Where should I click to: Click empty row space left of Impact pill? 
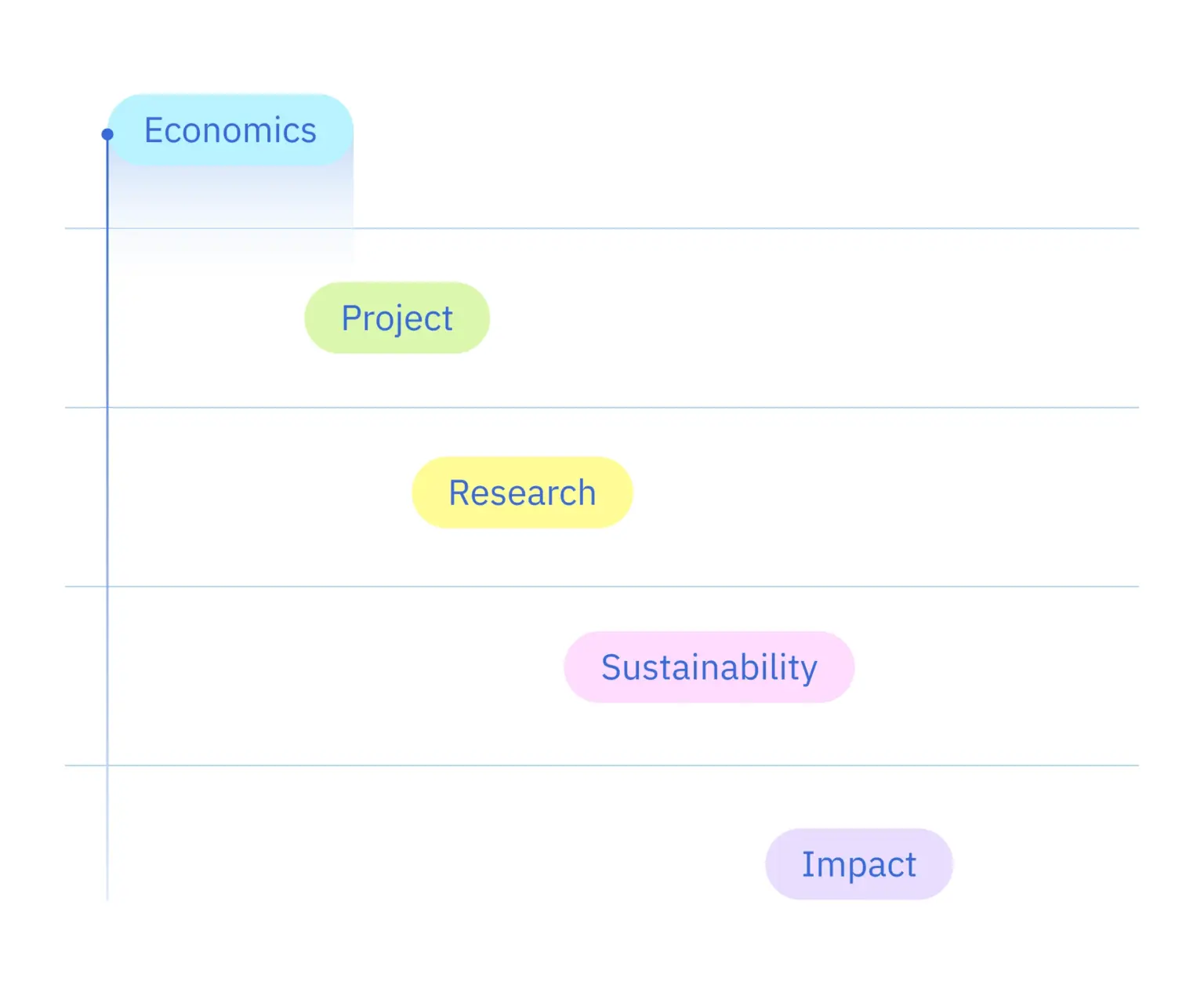[x=437, y=864]
